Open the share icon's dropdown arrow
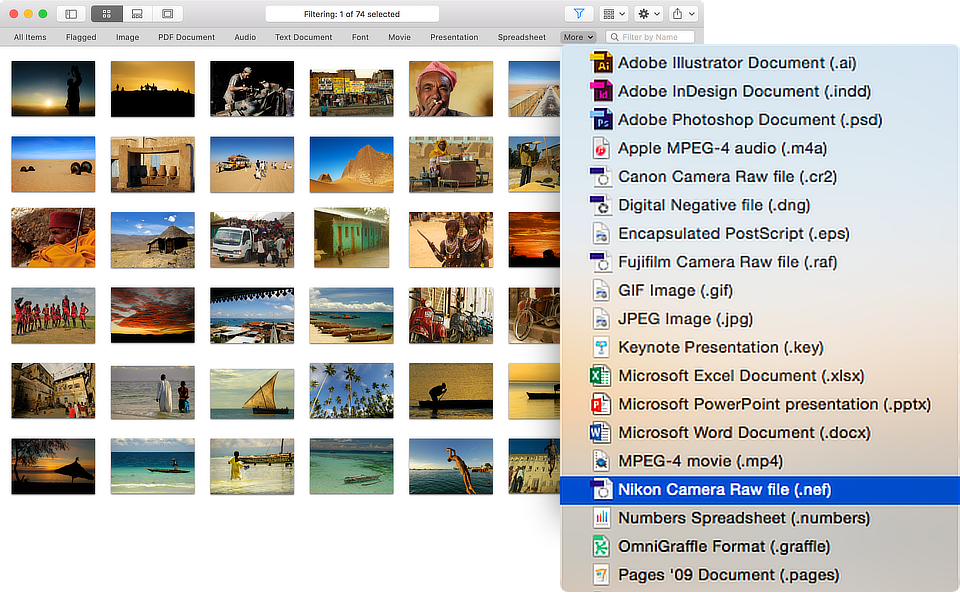960x600 pixels. (691, 13)
